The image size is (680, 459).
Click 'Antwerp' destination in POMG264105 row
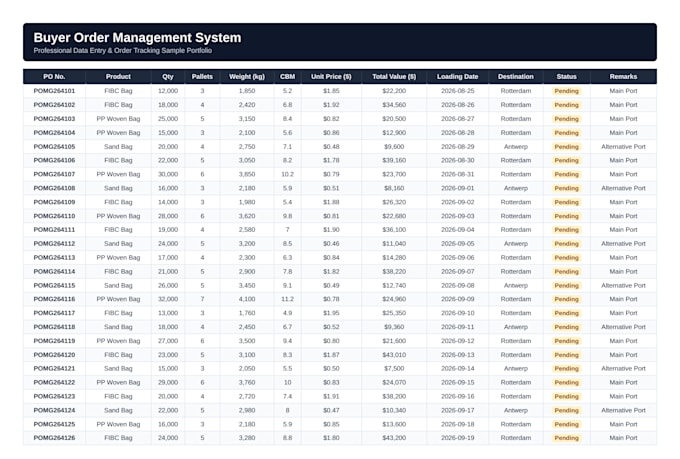coord(516,146)
